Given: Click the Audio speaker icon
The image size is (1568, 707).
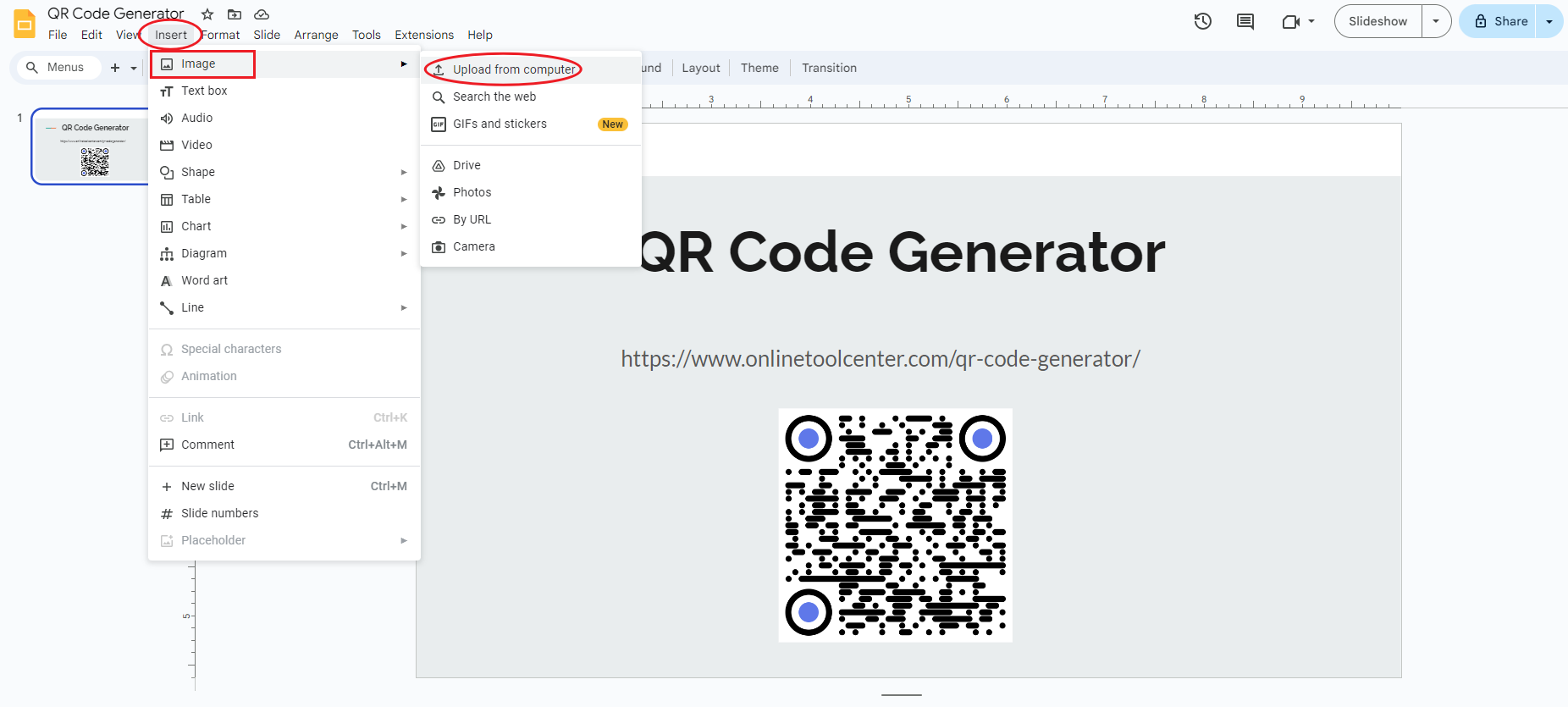Looking at the screenshot, I should point(167,119).
